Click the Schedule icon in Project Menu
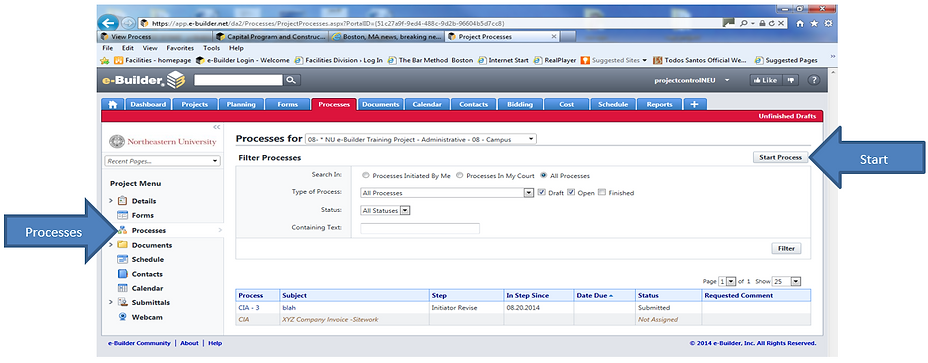The width and height of the screenshot is (928, 363). tap(123, 259)
